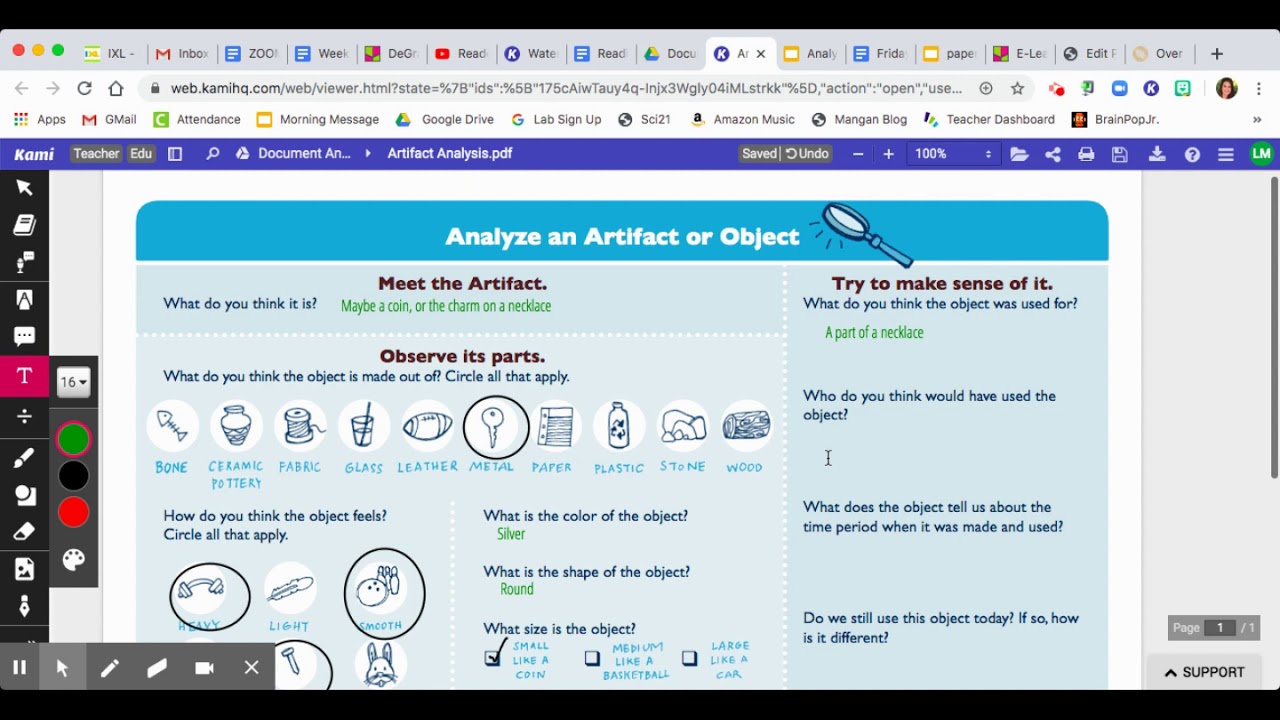Toggle the Kami sidebar panel icon

pyautogui.click(x=175, y=154)
